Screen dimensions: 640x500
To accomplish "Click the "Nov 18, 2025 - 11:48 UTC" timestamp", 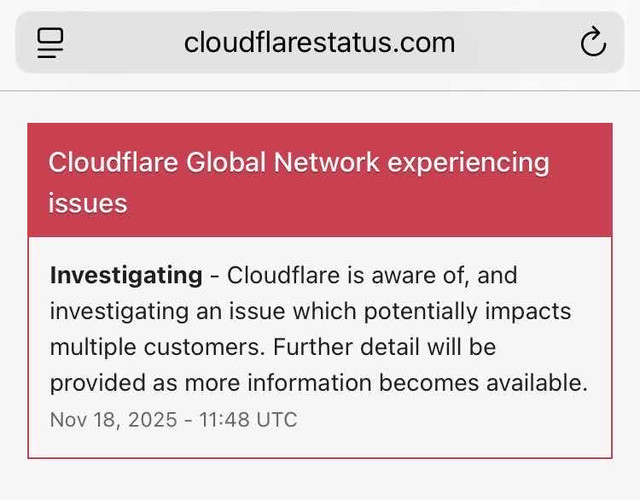I will (173, 419).
